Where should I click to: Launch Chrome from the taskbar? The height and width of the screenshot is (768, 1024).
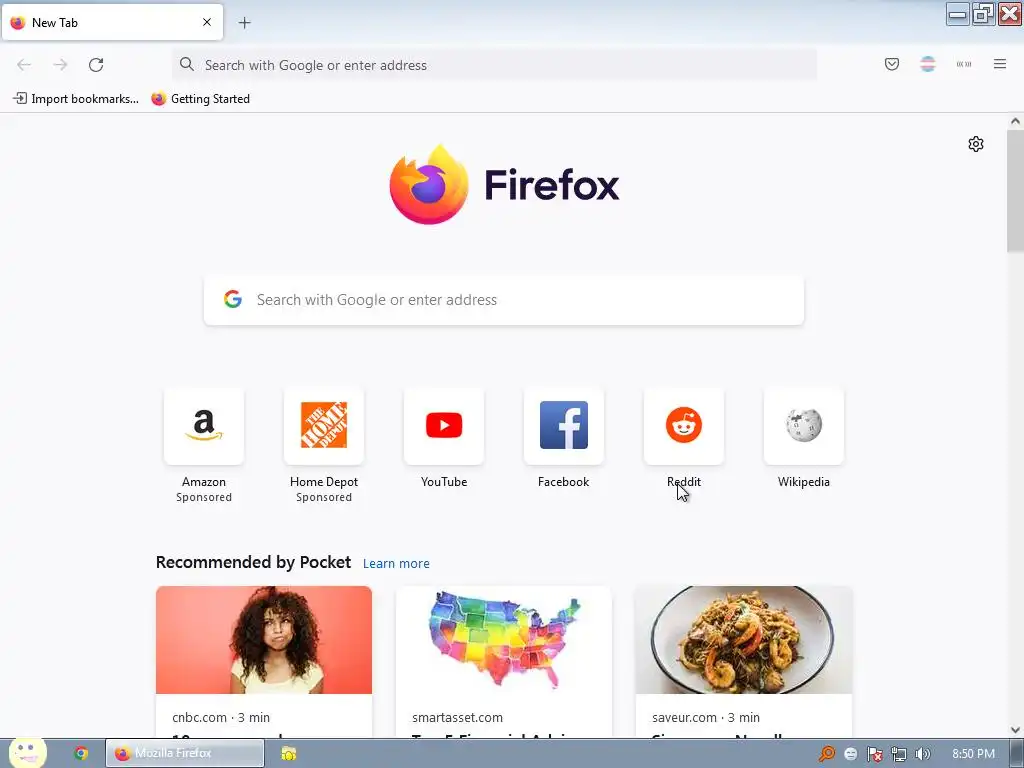(x=81, y=754)
